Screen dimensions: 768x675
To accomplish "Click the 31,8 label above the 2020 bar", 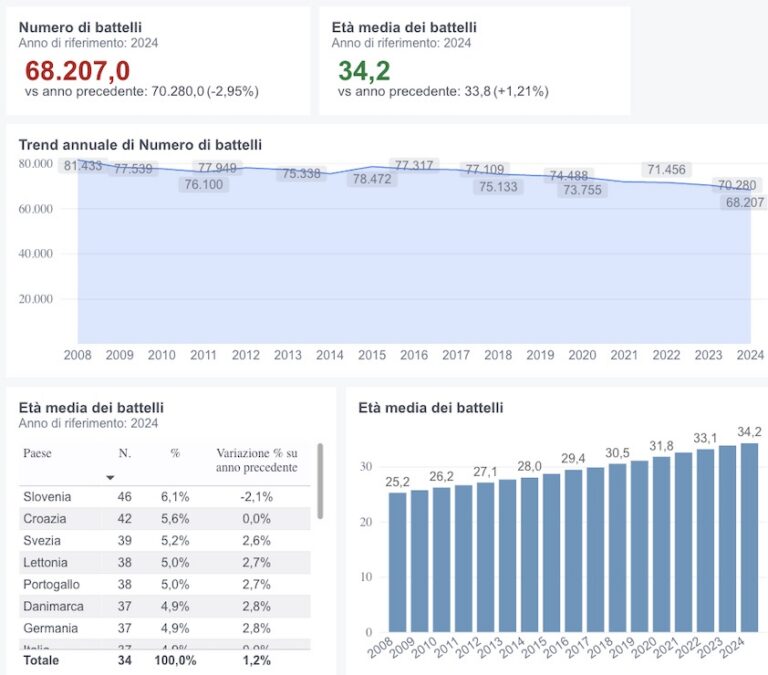I will pos(661,446).
